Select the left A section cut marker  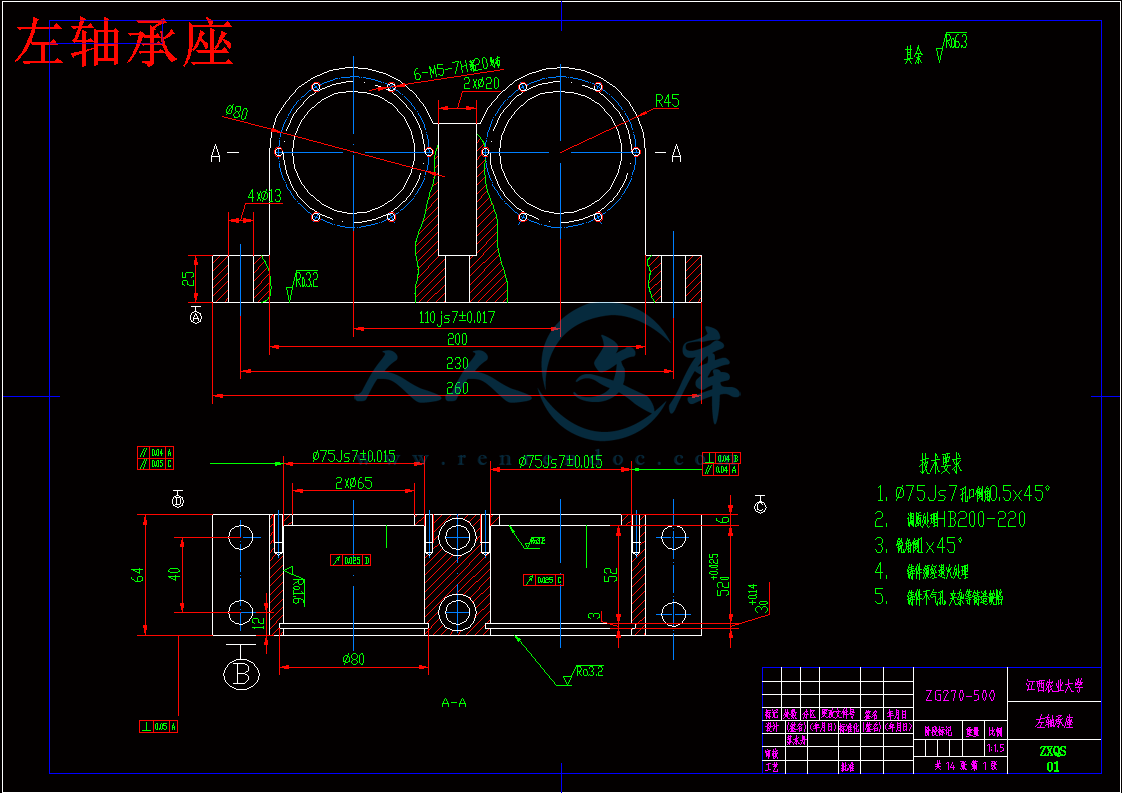[223, 153]
